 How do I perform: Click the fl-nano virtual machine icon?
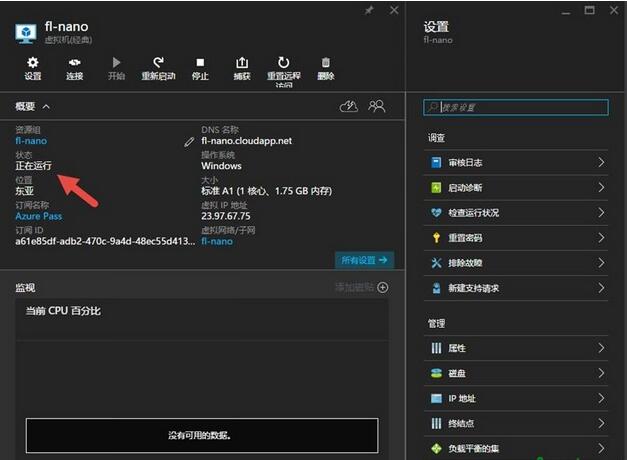26,34
